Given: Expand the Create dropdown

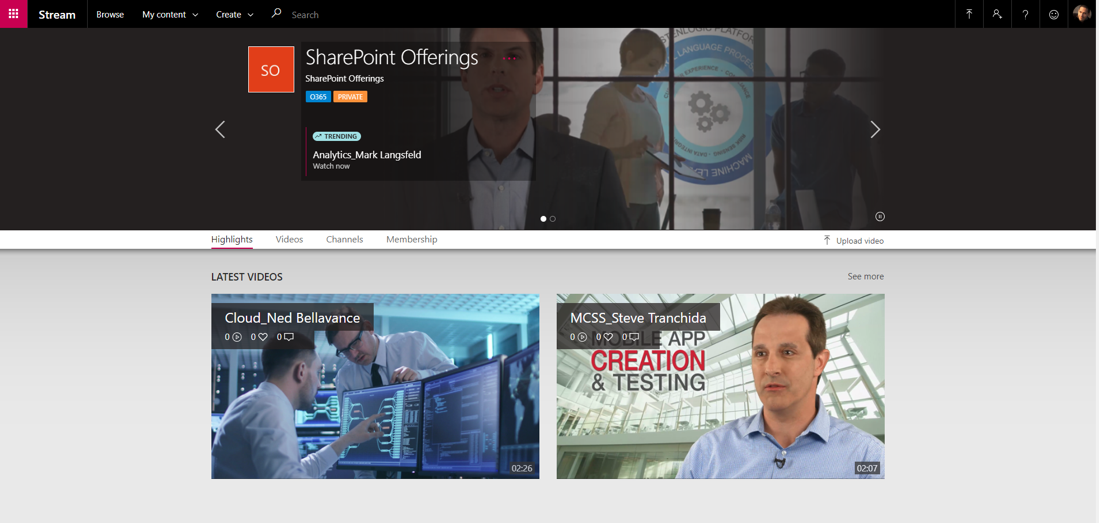Looking at the screenshot, I should [x=235, y=15].
